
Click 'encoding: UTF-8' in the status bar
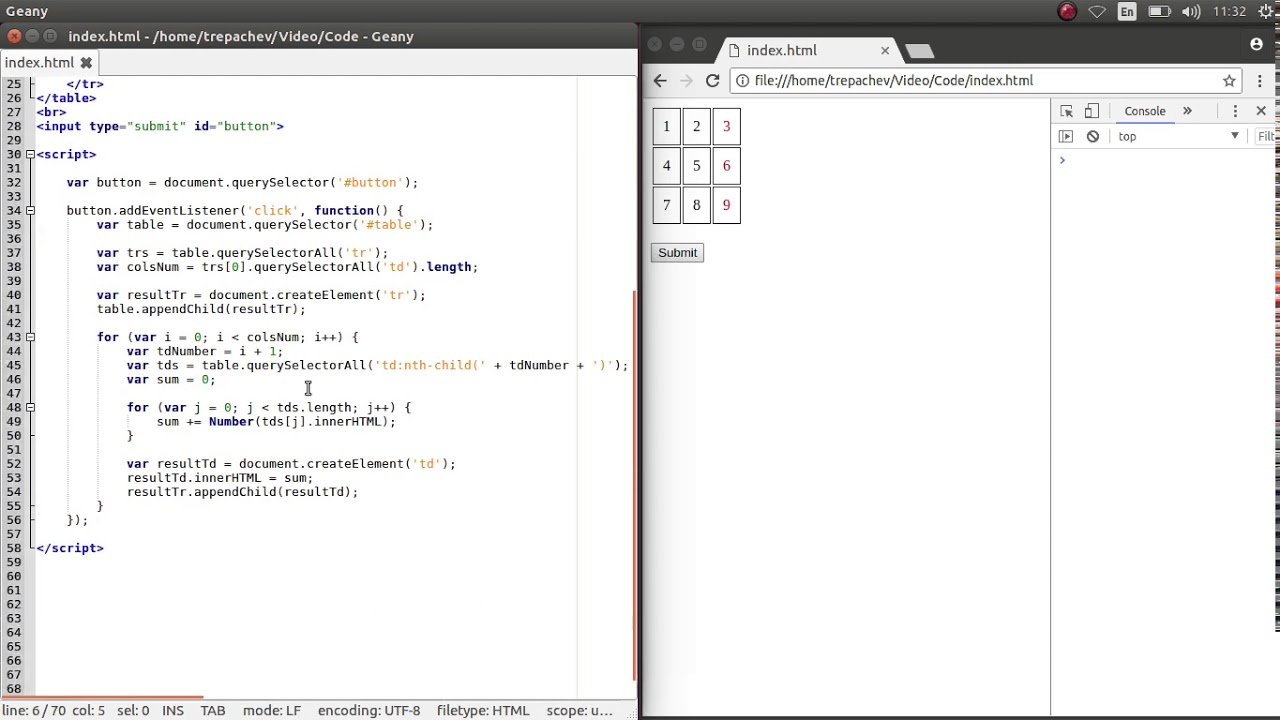tap(369, 710)
